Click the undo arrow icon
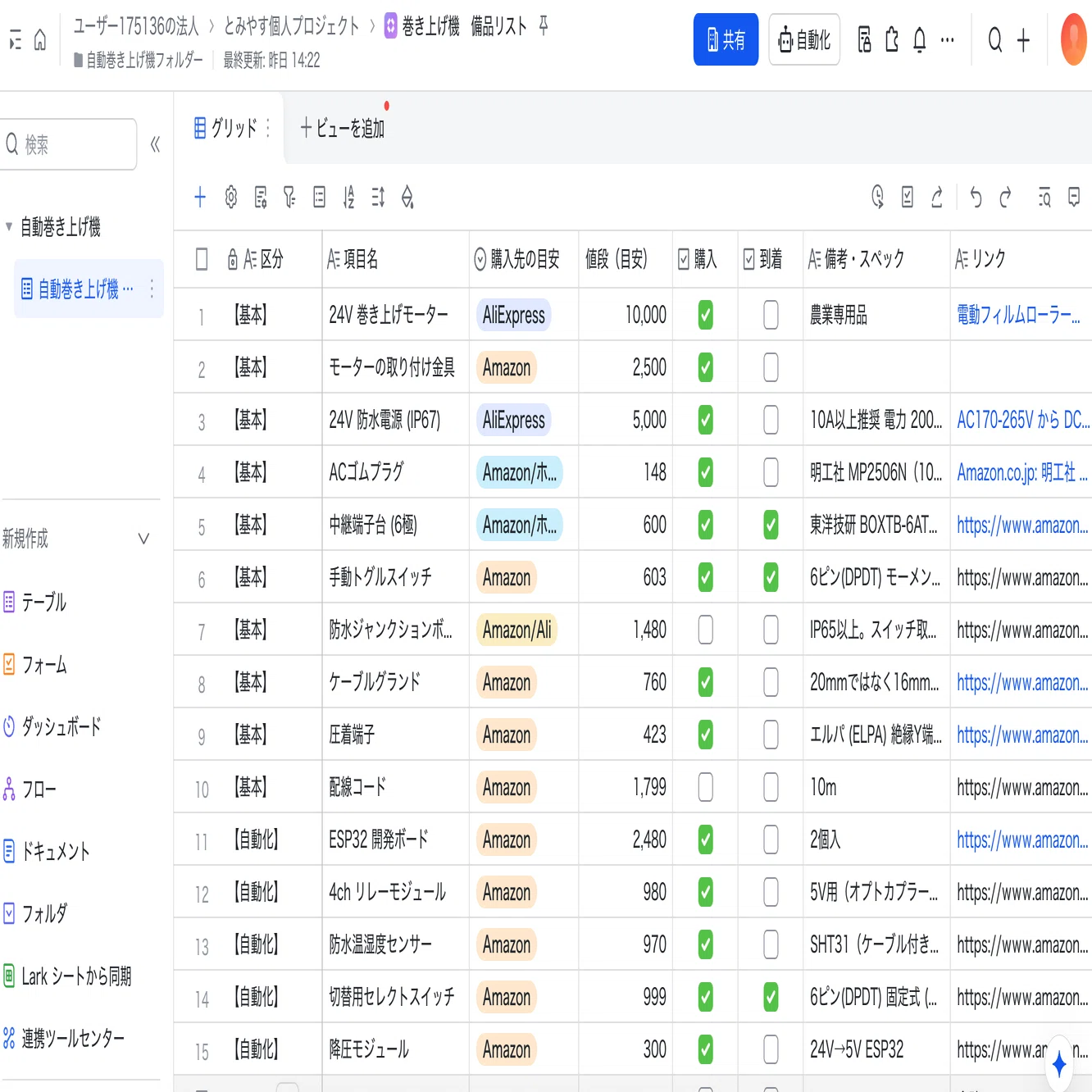The image size is (1092, 1092). tap(976, 197)
